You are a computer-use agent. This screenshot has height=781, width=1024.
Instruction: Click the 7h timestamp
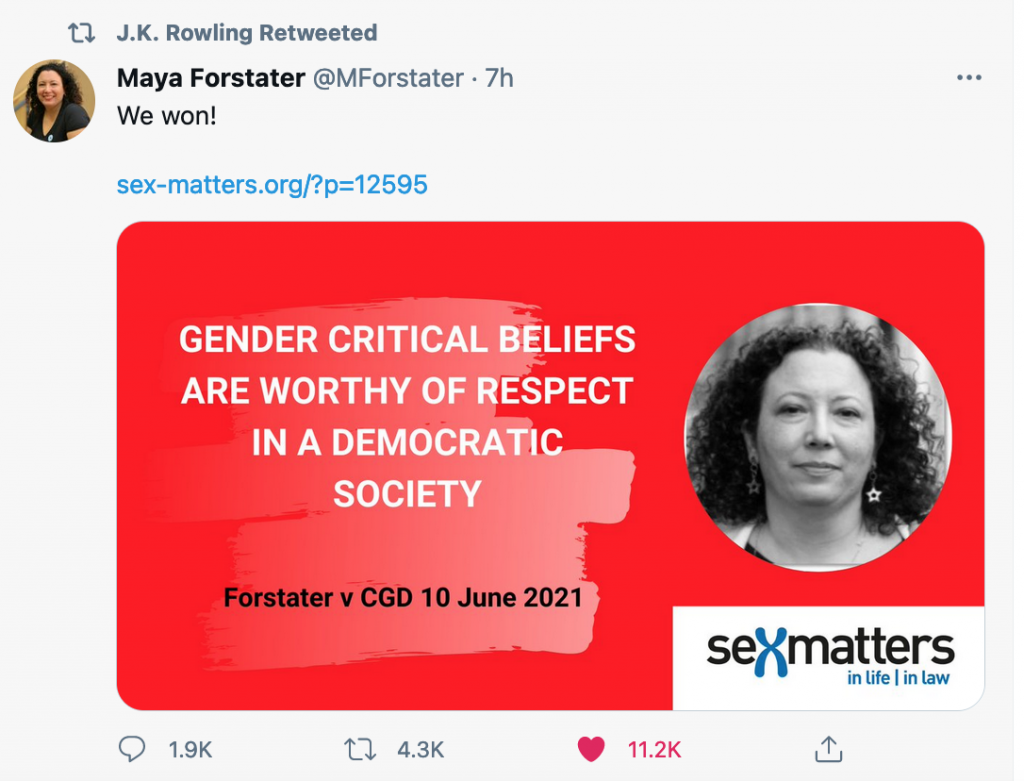pyautogui.click(x=499, y=78)
